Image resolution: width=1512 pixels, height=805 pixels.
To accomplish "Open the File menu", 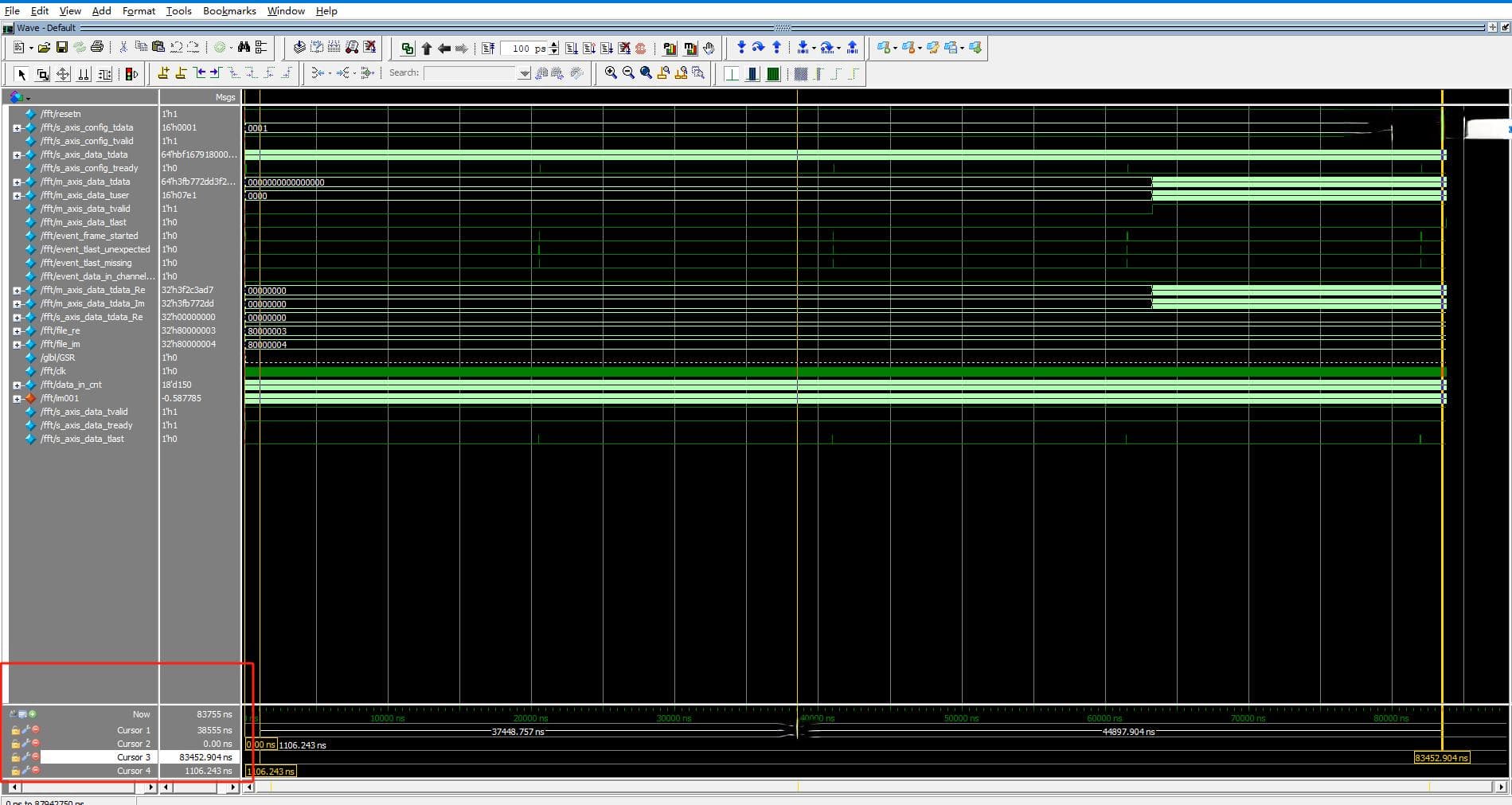I will pyautogui.click(x=12, y=11).
